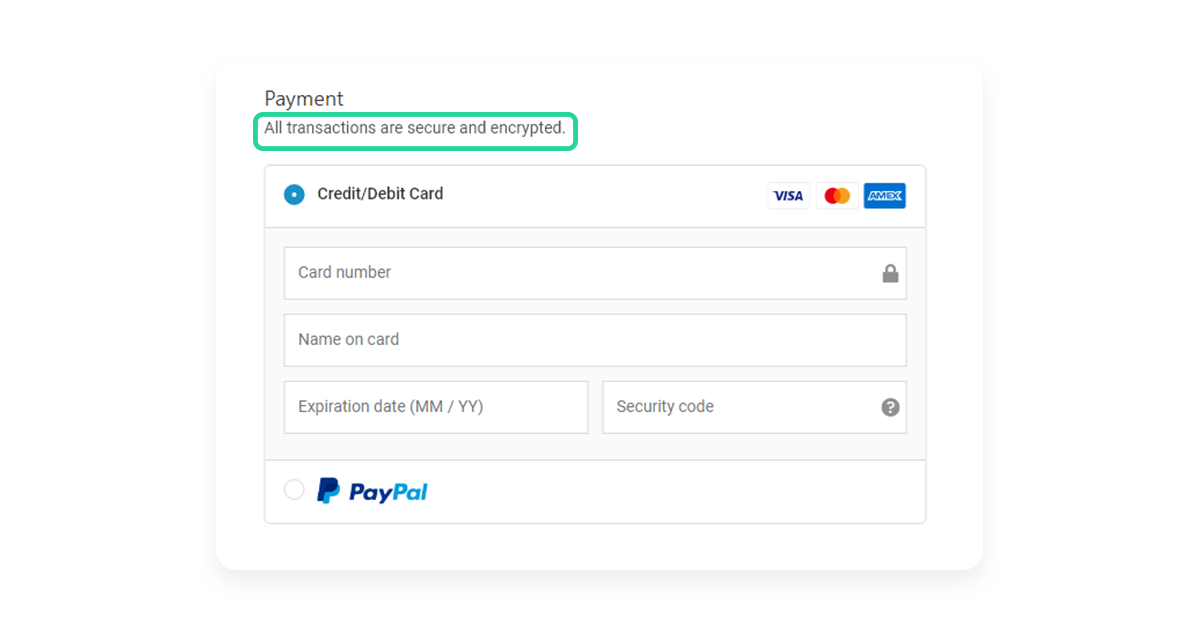Image resolution: width=1200 pixels, height=630 pixels.
Task: Select the Credit/Debit Card radio button
Action: (x=294, y=194)
